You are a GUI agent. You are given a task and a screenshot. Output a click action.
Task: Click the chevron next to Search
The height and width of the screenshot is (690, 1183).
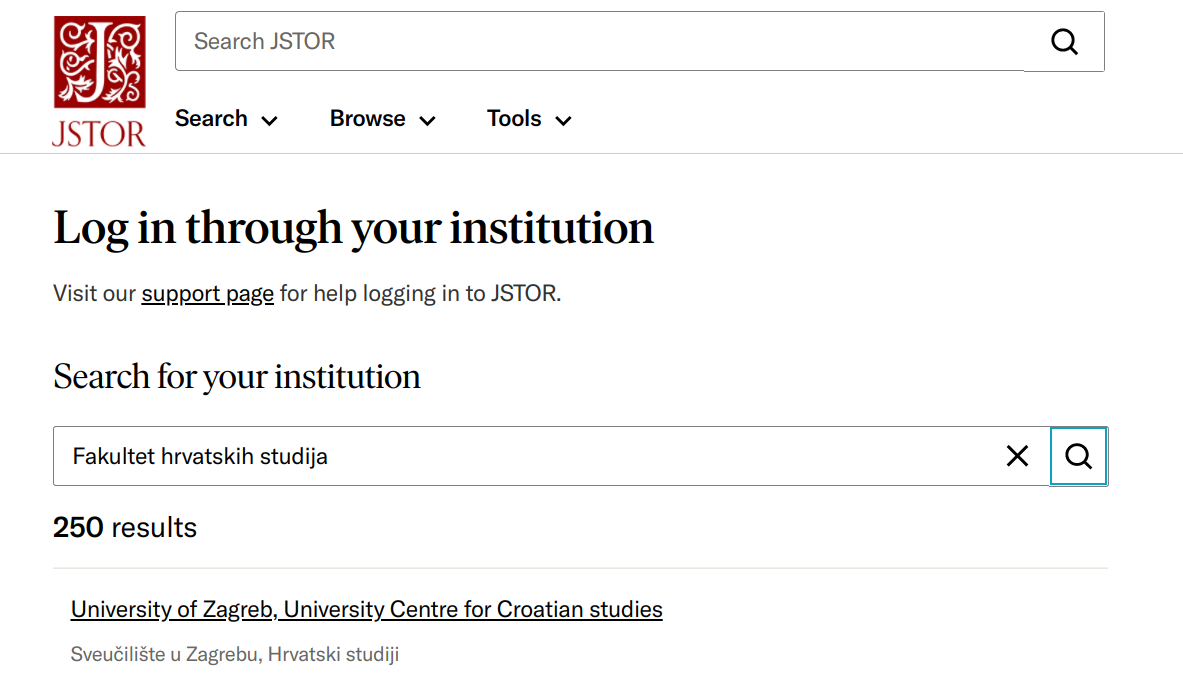(x=269, y=120)
